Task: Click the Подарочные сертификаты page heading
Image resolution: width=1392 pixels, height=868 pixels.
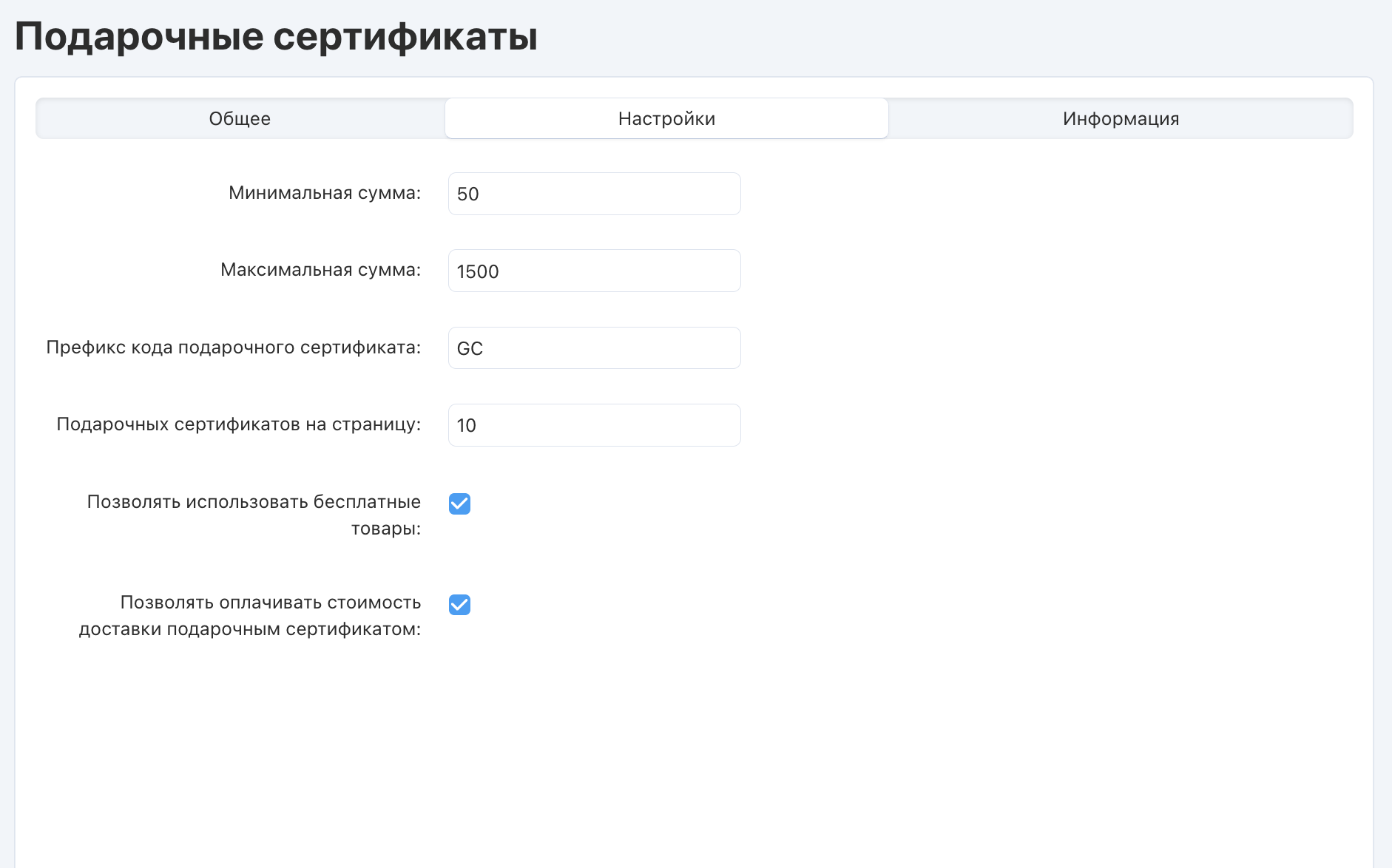Action: (276, 36)
